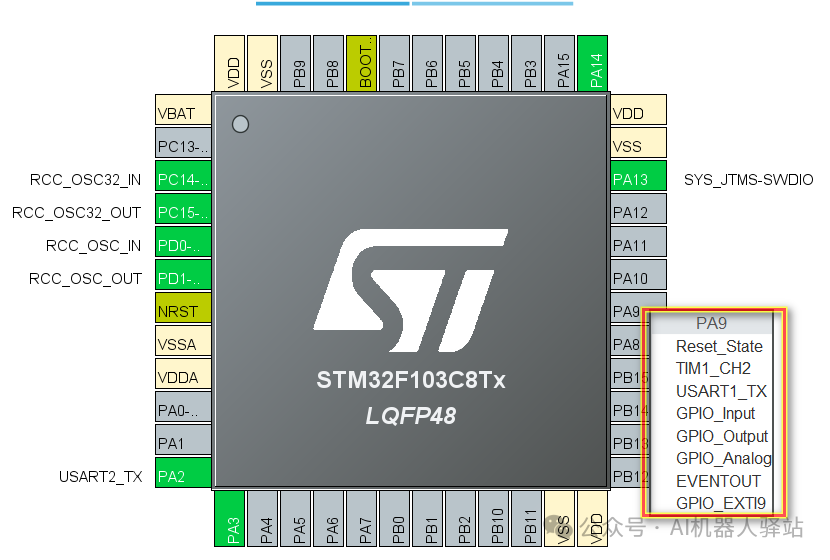Viewport: 830px width, 560px height.
Task: Select the PA0 pin
Action: tap(183, 407)
